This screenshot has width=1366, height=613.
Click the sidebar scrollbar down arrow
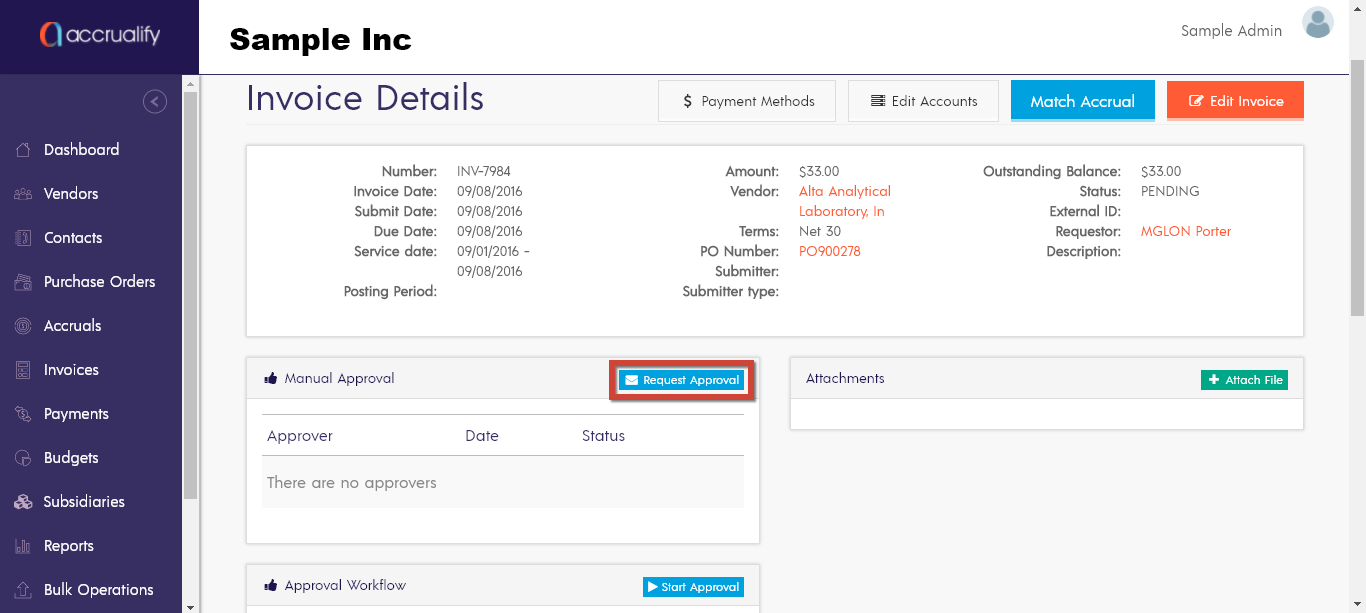191,605
